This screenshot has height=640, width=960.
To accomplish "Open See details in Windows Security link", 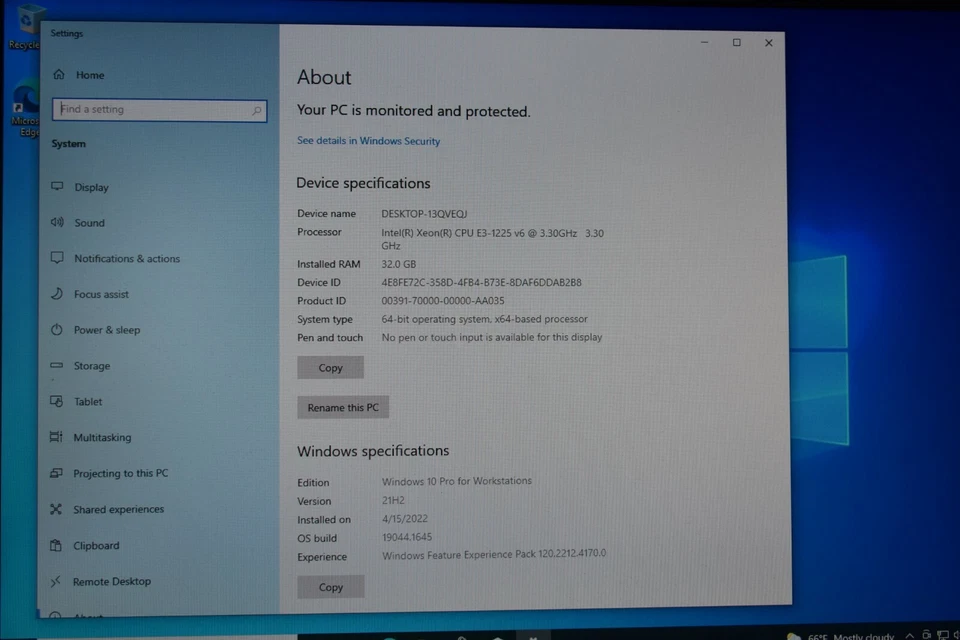I will (369, 141).
